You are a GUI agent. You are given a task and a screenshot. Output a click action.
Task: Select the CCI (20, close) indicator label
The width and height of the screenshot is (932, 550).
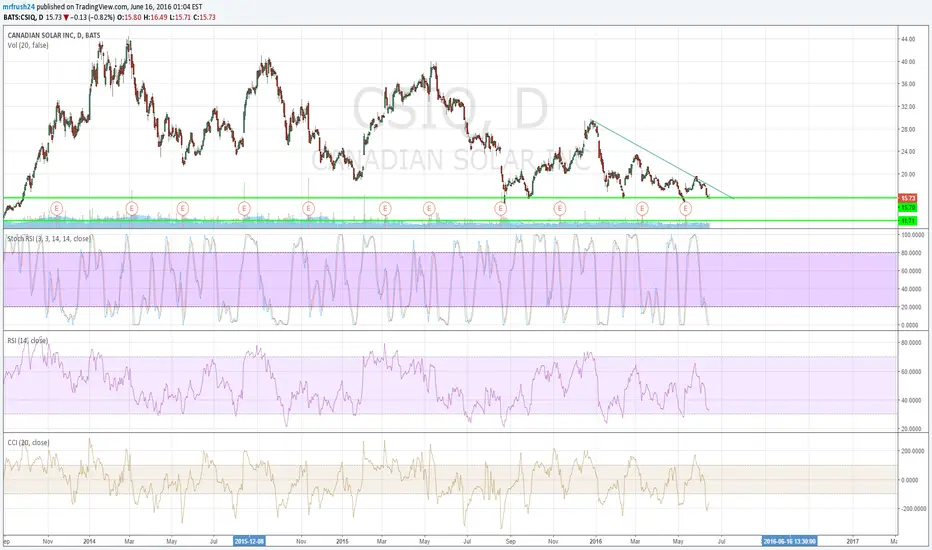coord(29,443)
